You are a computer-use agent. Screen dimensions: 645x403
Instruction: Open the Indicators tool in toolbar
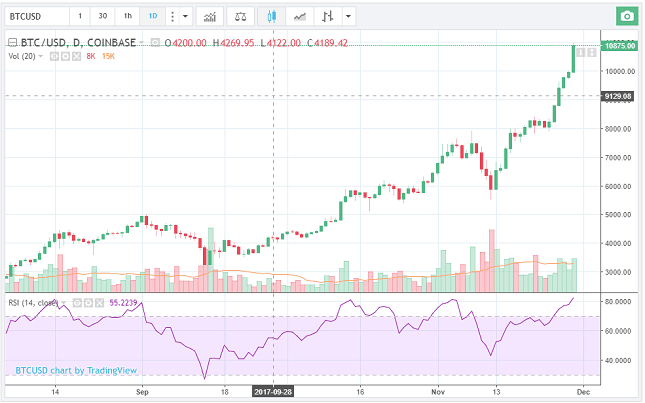click(x=210, y=16)
